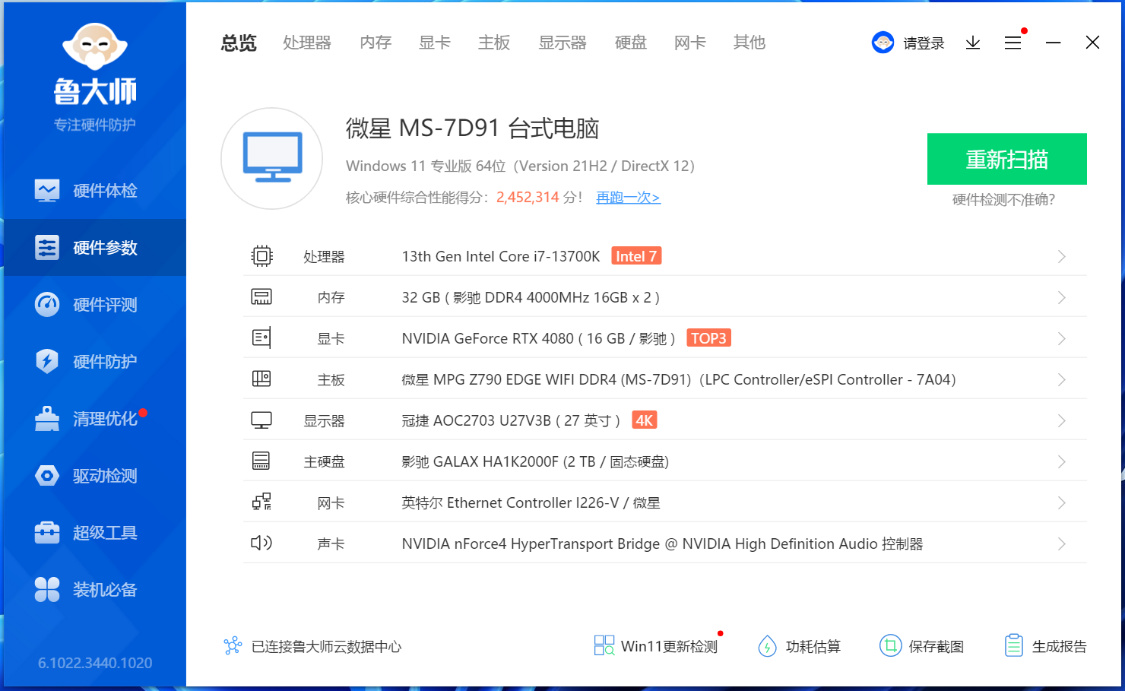Viewport: 1125px width, 691px height.
Task: Open 功耗估算 power estimate
Action: (x=799, y=646)
